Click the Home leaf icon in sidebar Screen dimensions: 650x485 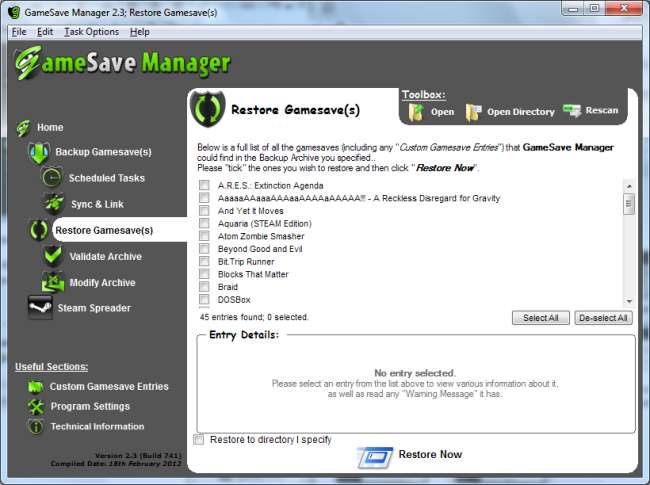[23, 128]
